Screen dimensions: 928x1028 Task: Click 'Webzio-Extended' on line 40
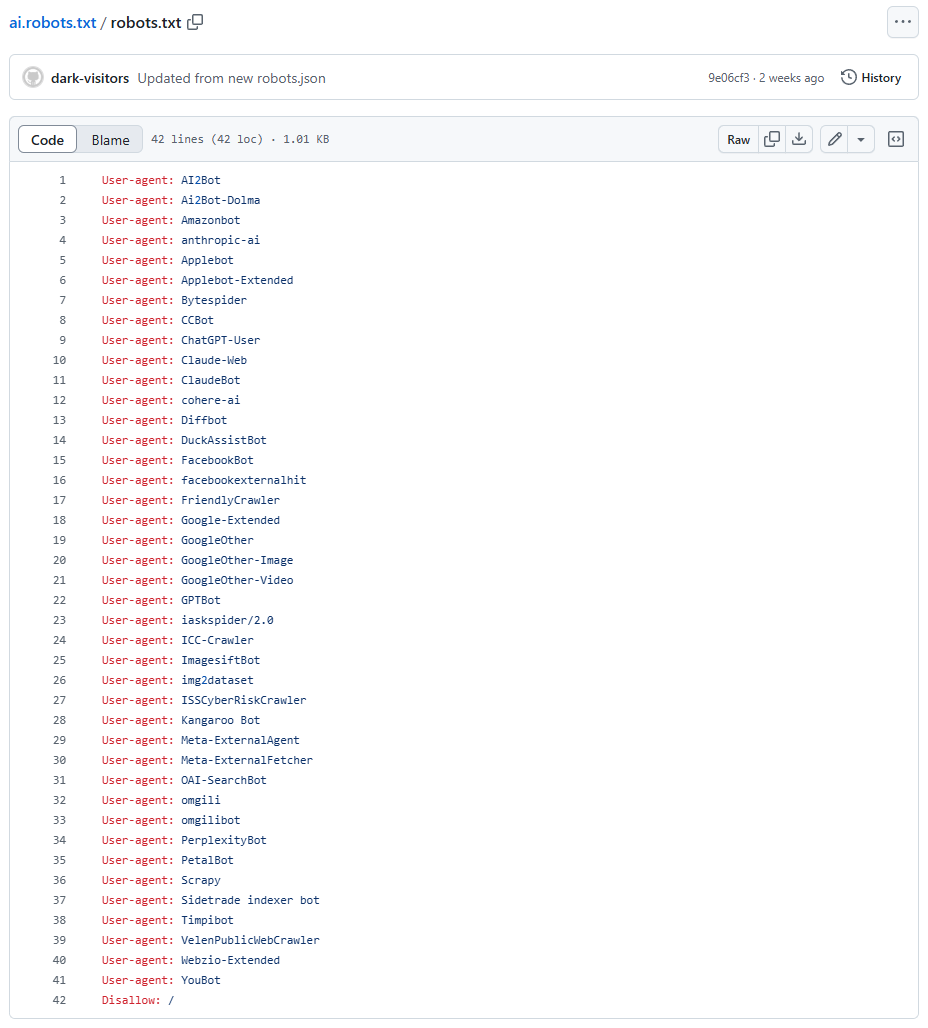(x=230, y=960)
